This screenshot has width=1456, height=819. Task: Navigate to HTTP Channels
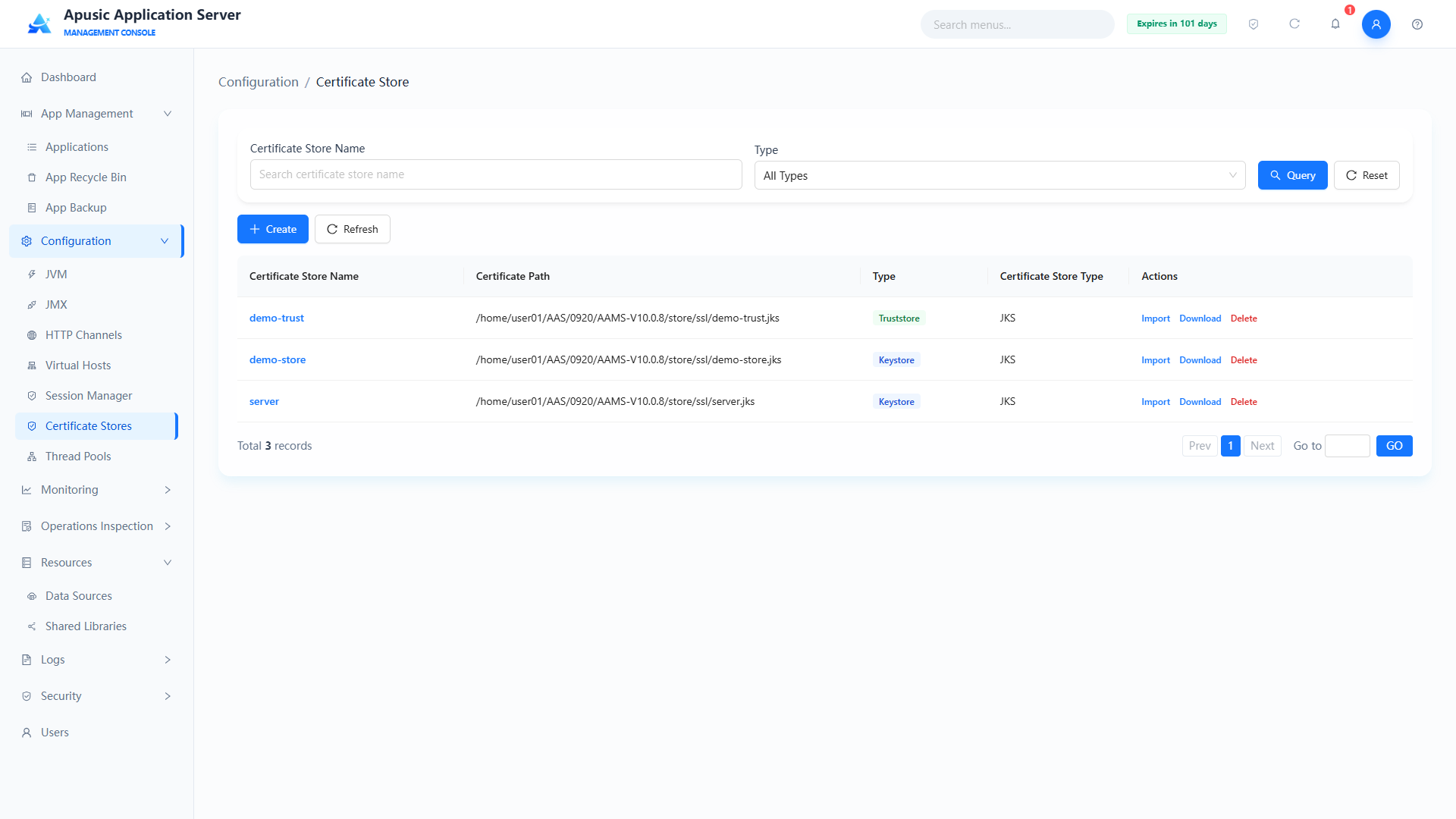click(97, 335)
